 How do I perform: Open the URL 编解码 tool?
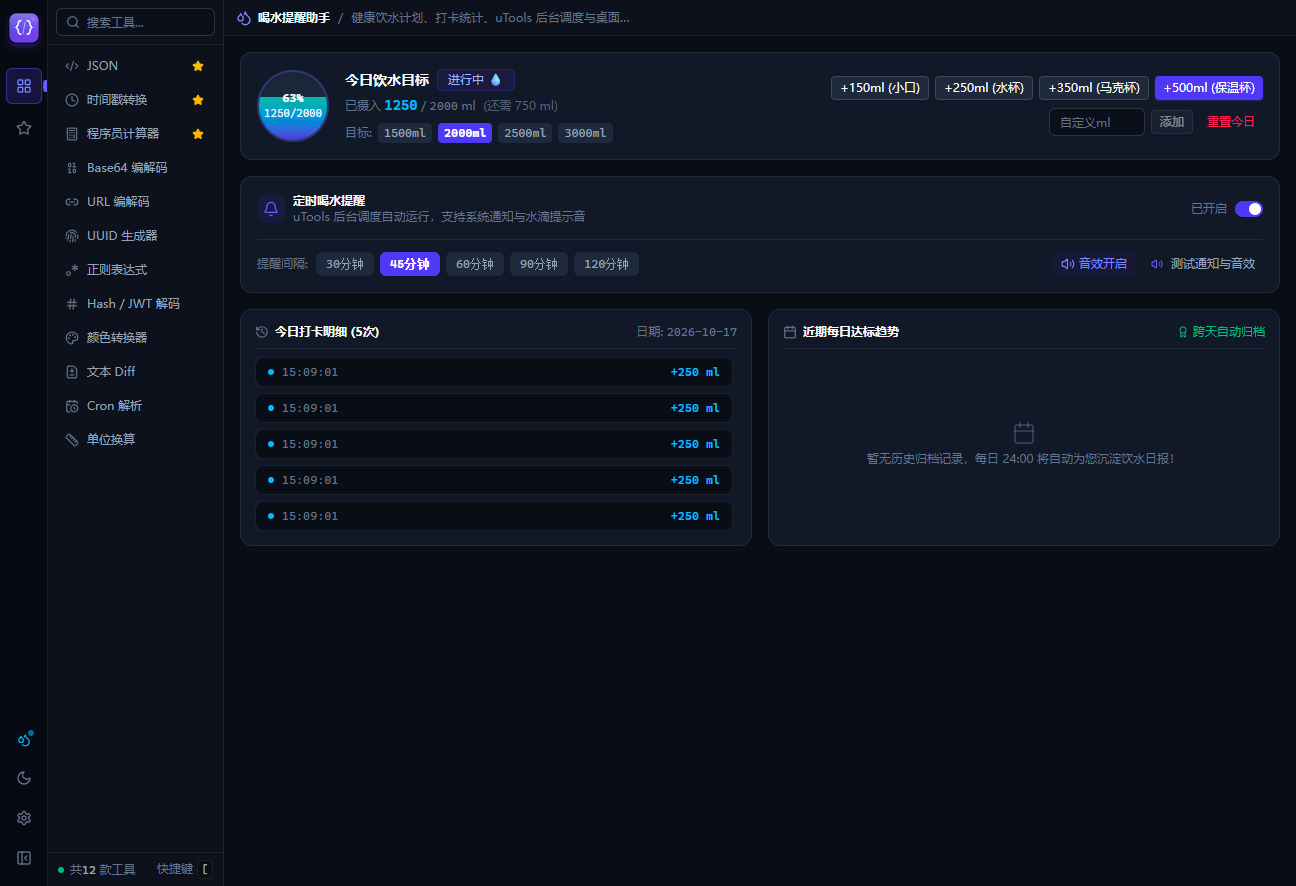point(135,202)
